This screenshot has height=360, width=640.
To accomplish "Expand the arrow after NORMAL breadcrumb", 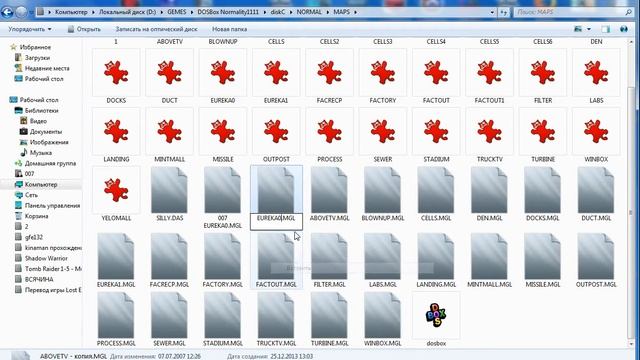I will point(328,12).
